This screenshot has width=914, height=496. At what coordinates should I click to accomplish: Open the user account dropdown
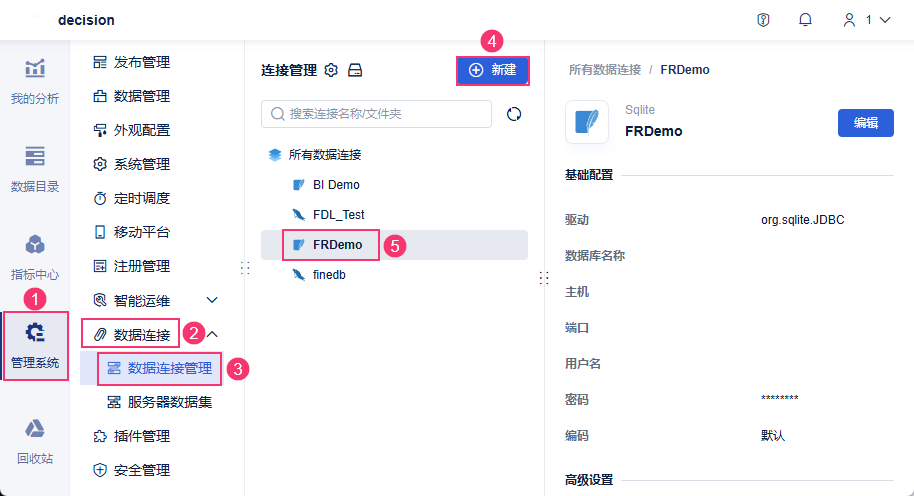pyautogui.click(x=866, y=20)
